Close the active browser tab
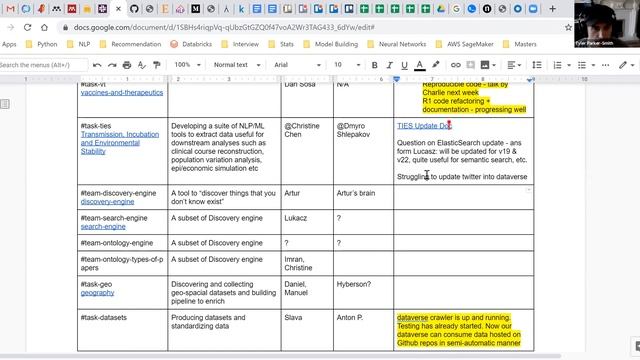 (118, 9)
